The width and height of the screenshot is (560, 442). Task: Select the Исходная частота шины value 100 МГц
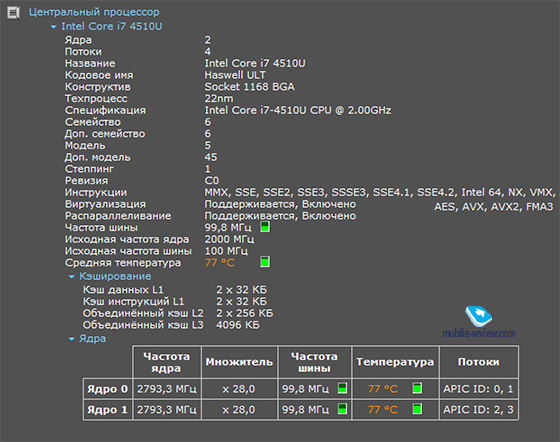(x=226, y=251)
